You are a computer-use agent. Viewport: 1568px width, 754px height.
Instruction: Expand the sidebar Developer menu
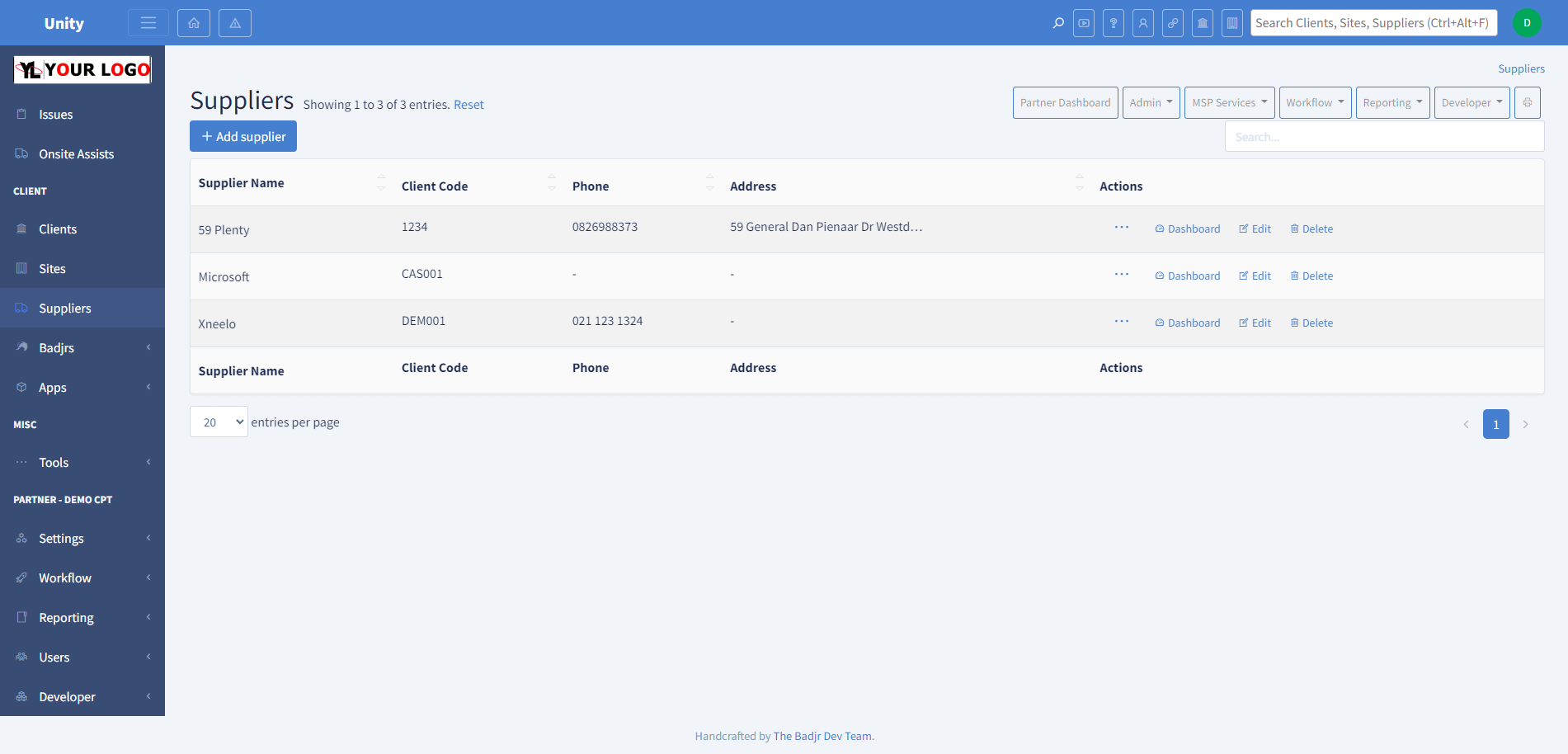point(82,697)
